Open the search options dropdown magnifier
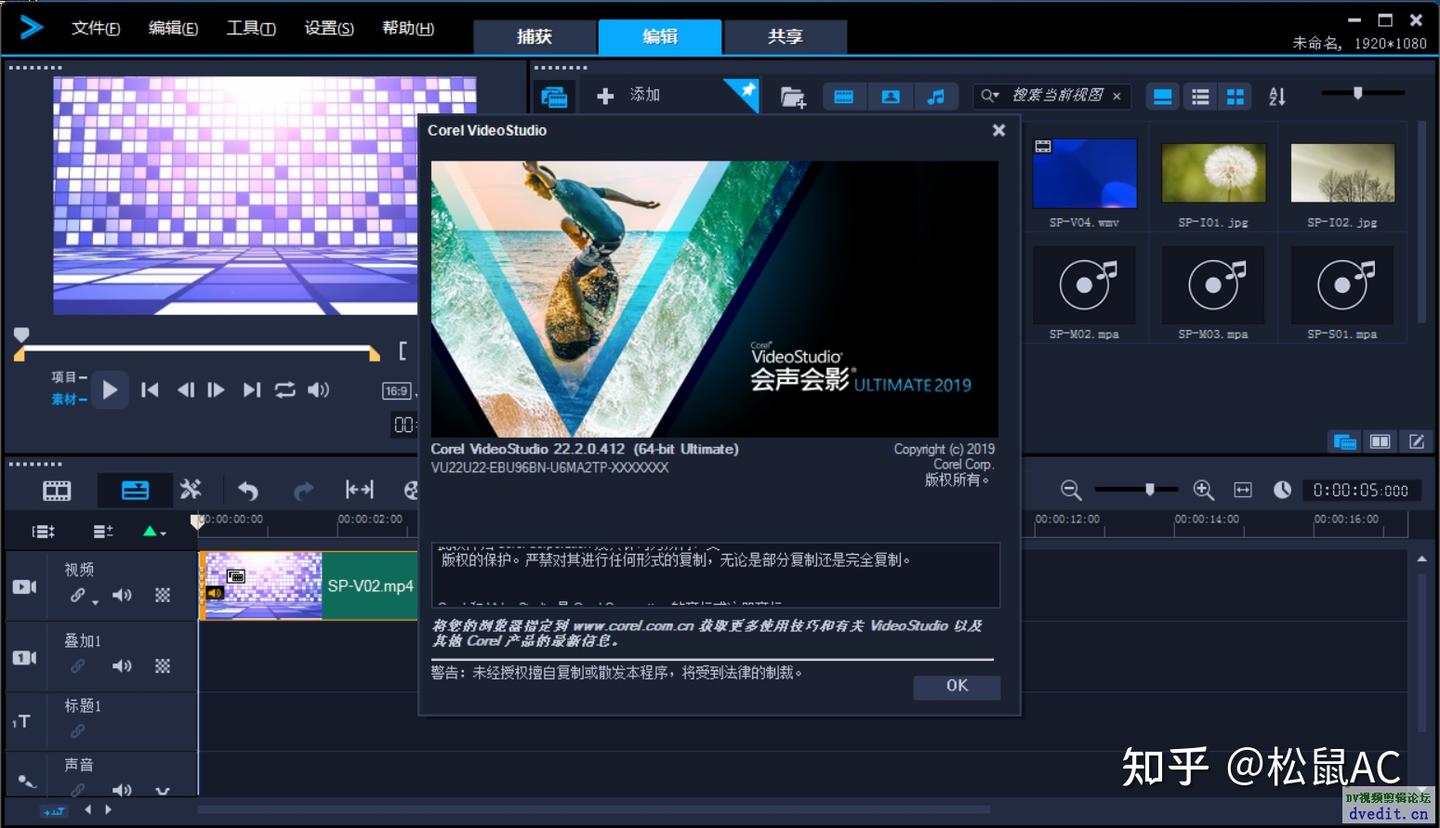Image resolution: width=1440 pixels, height=828 pixels. point(989,96)
